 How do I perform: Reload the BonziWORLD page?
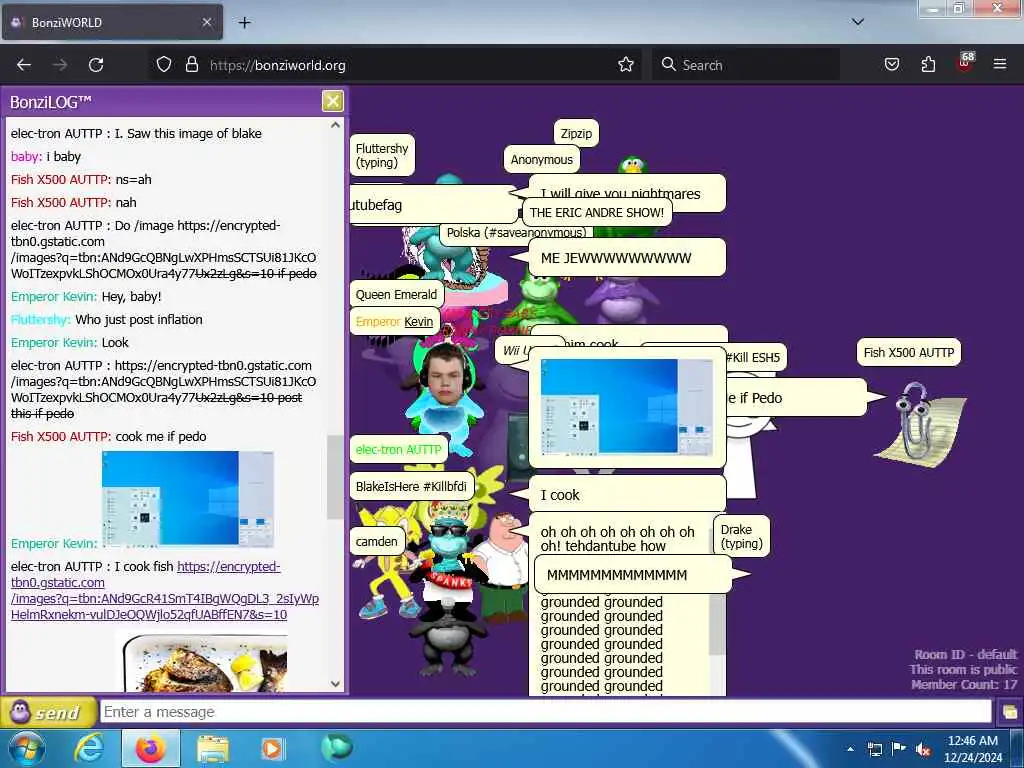pos(96,65)
